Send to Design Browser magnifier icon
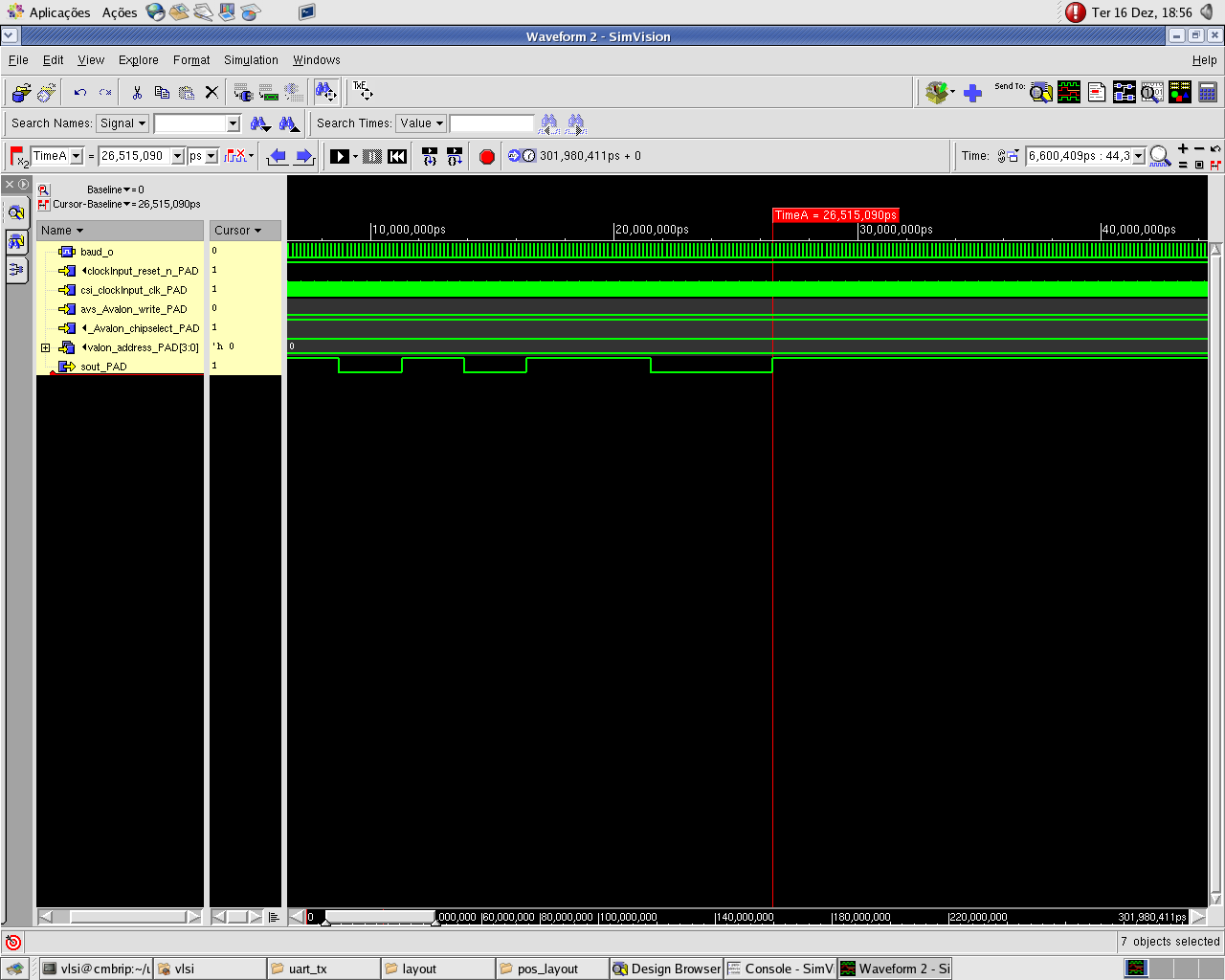Image resolution: width=1225 pixels, height=980 pixels. click(1041, 93)
